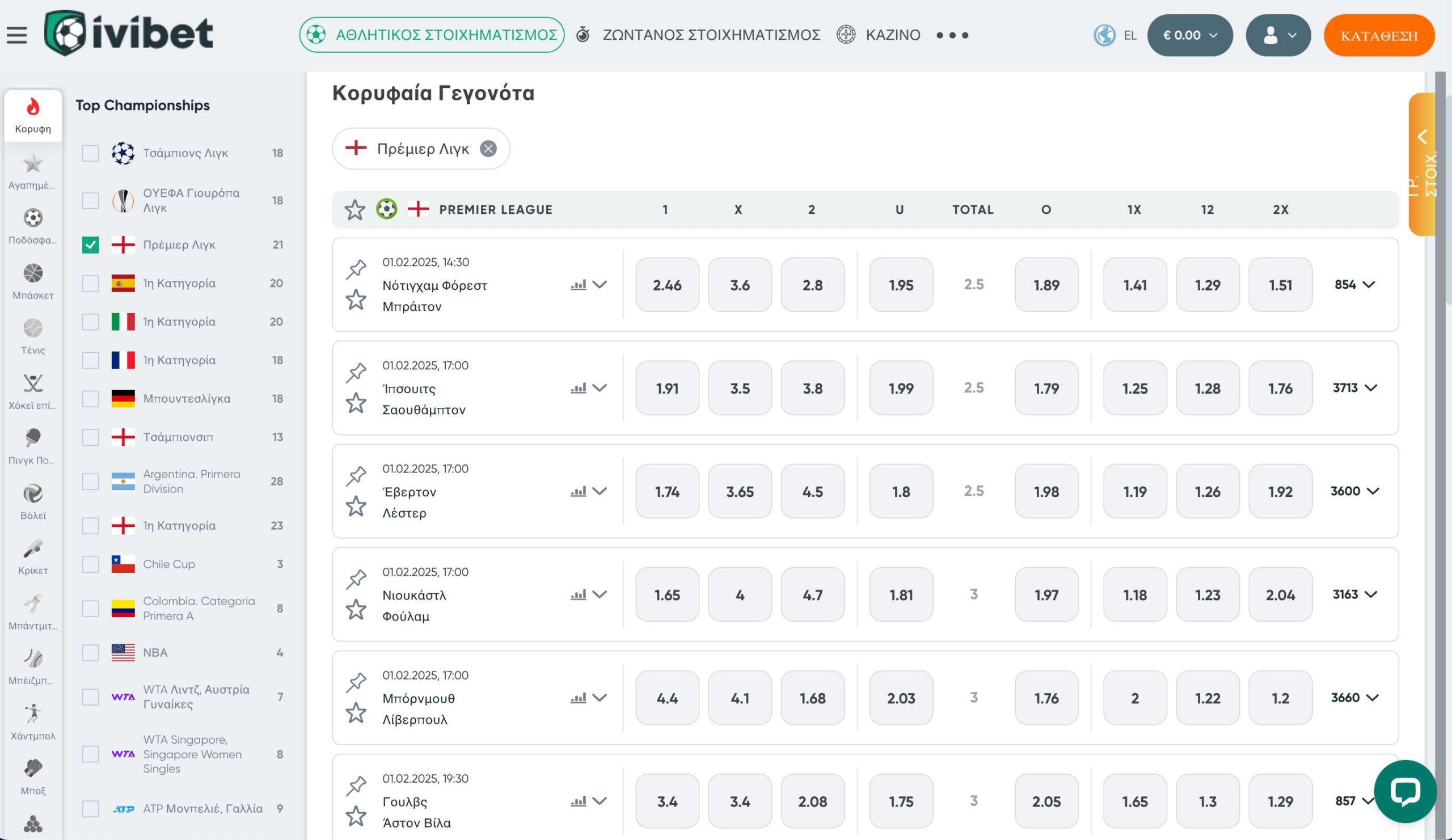Open statistics icon for Έβερτον vs Λέστερ
Screen dimensions: 1452x840
pyautogui.click(x=578, y=491)
